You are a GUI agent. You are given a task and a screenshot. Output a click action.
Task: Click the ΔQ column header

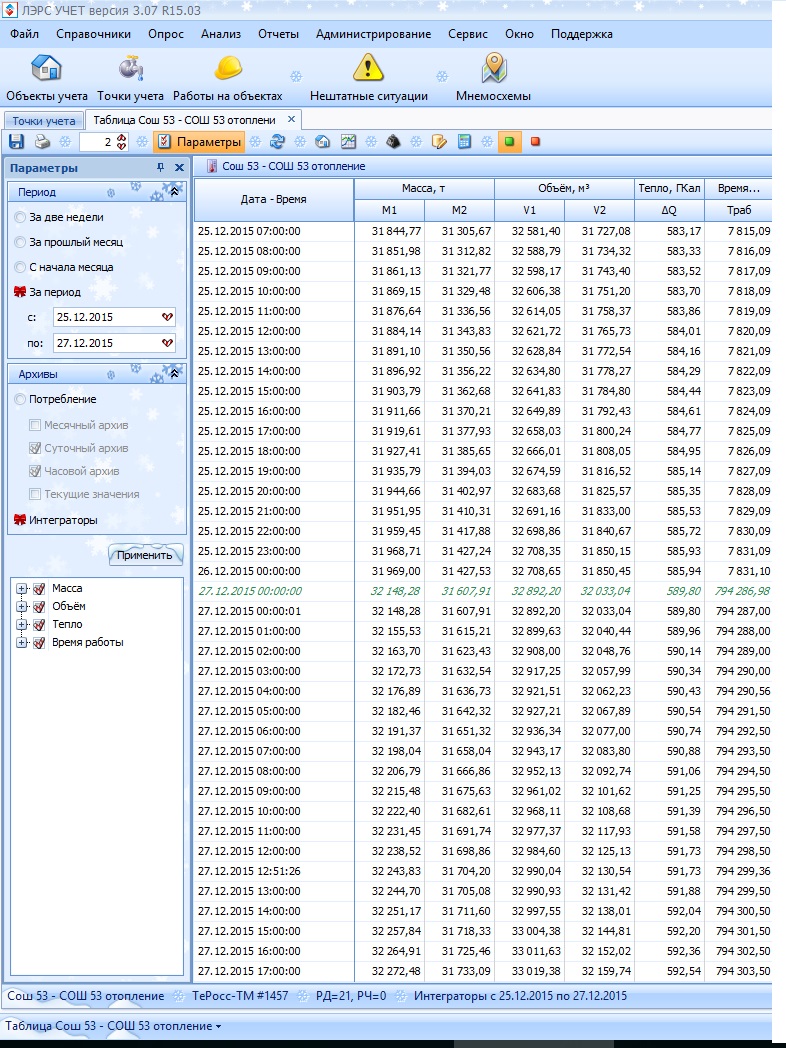click(669, 210)
